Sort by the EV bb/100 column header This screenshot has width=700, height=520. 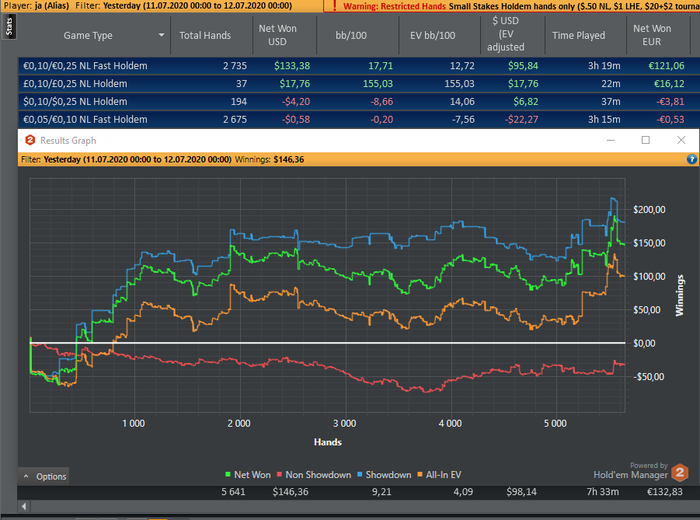[433, 35]
